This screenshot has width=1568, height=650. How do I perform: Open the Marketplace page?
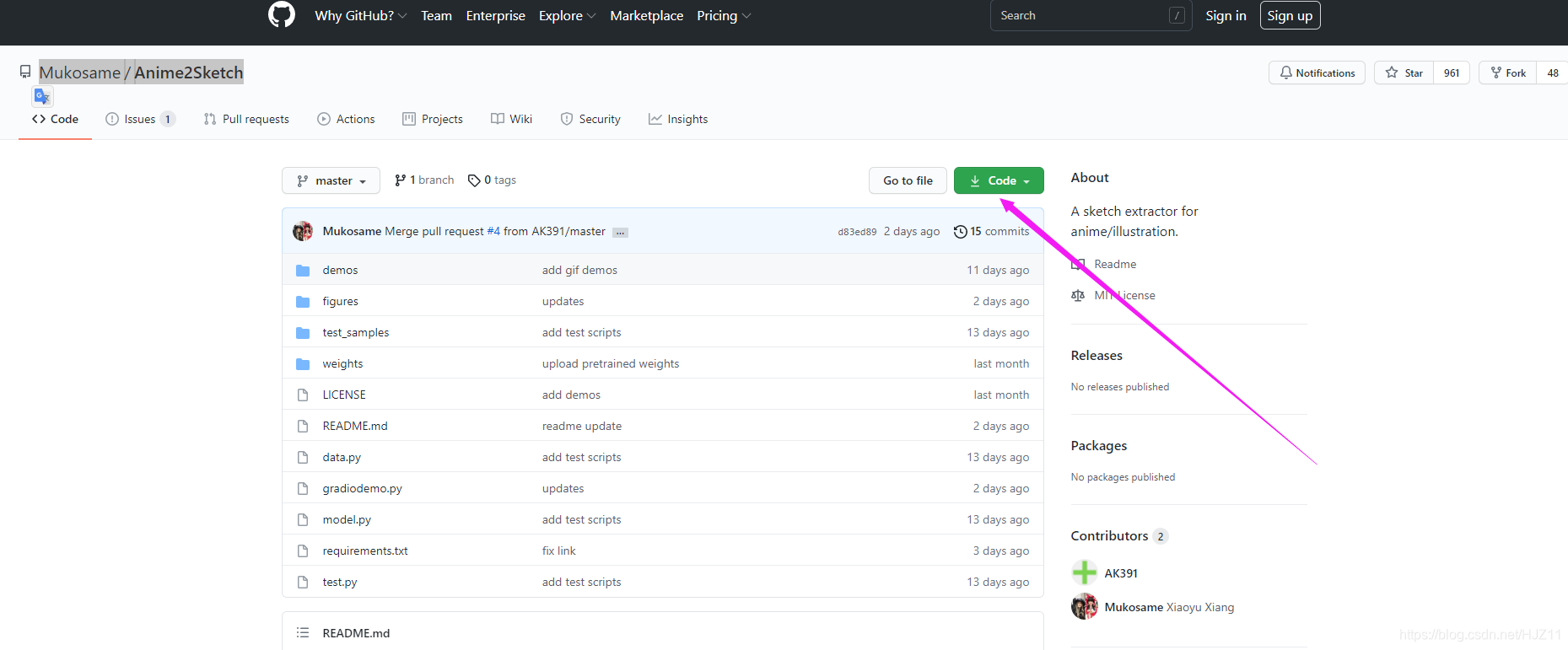pyautogui.click(x=646, y=15)
